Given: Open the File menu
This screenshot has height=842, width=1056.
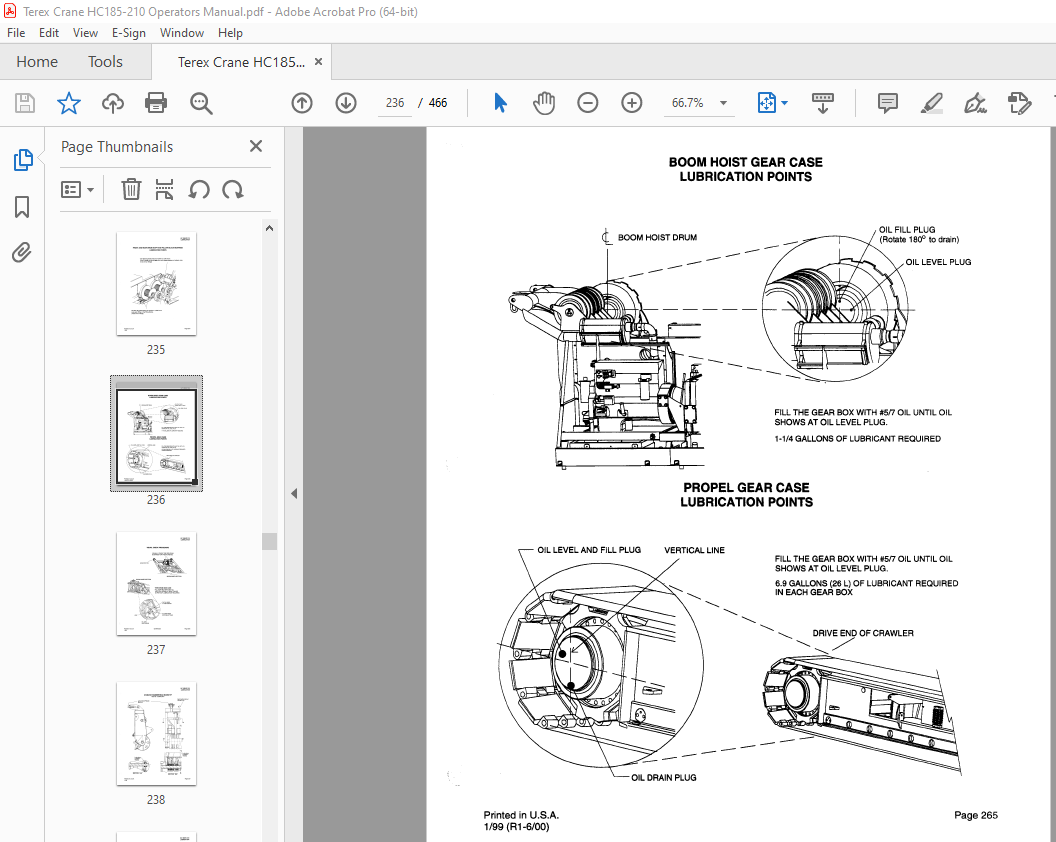Looking at the screenshot, I should click(15, 33).
